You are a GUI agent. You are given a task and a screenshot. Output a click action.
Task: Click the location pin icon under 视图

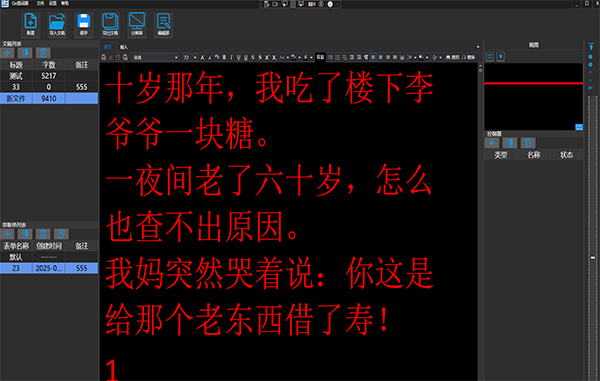[501, 57]
